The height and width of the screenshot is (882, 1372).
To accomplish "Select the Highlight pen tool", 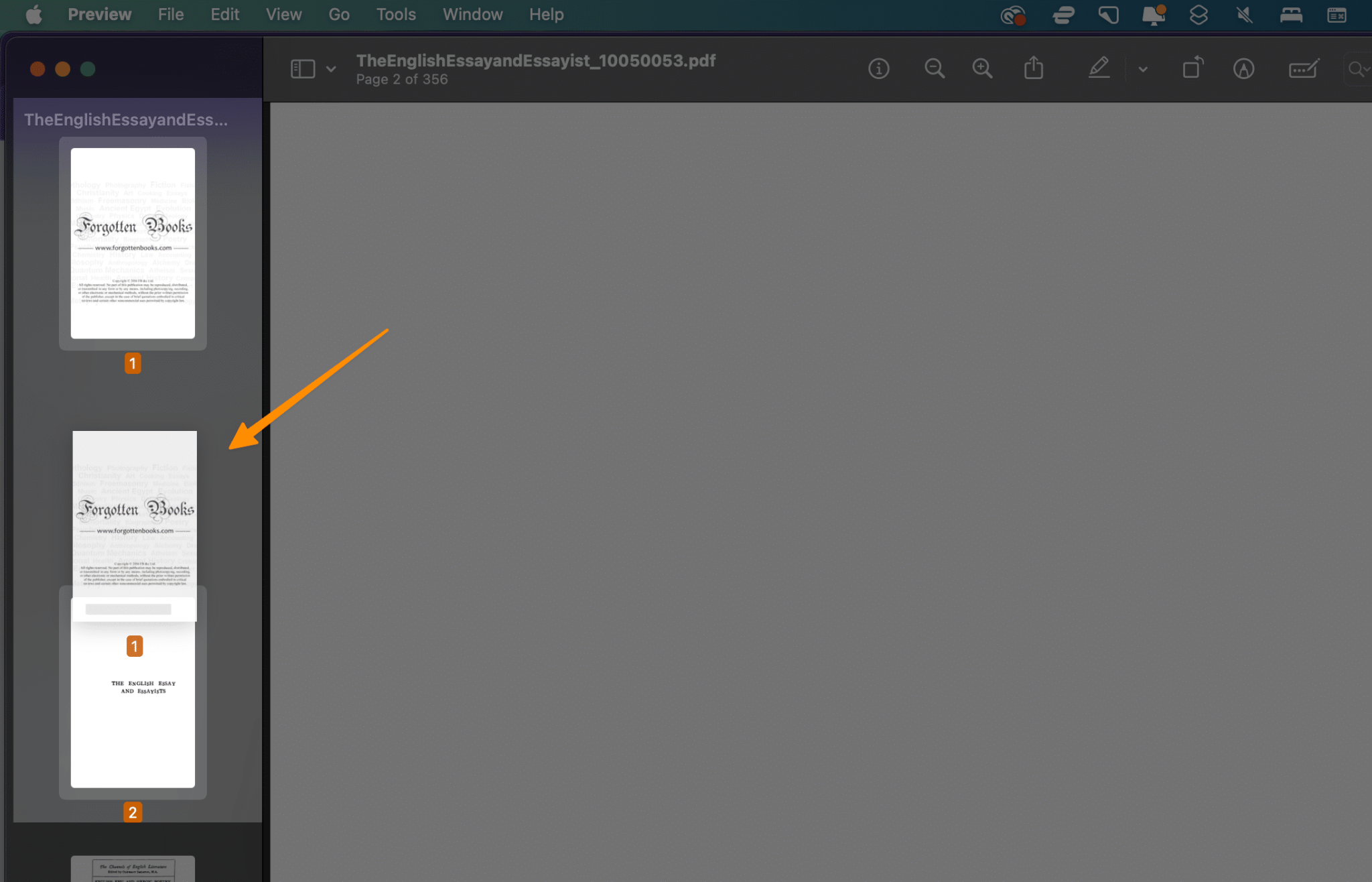I will tap(1099, 68).
